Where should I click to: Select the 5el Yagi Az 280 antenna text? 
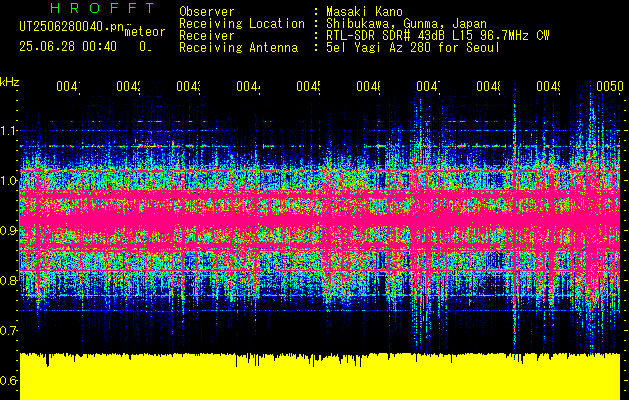(413, 48)
